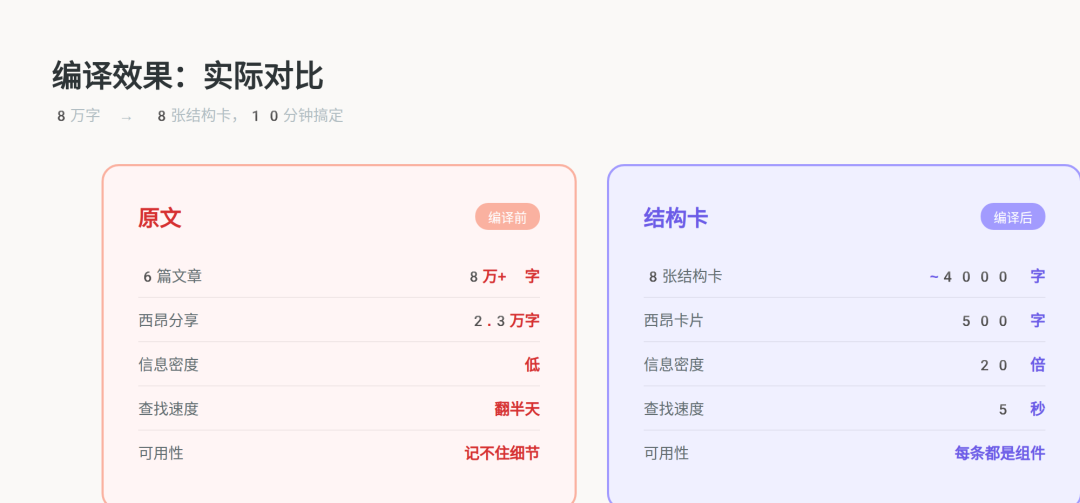Click the 记不住细节 usability value
This screenshot has width=1080, height=503.
(502, 453)
